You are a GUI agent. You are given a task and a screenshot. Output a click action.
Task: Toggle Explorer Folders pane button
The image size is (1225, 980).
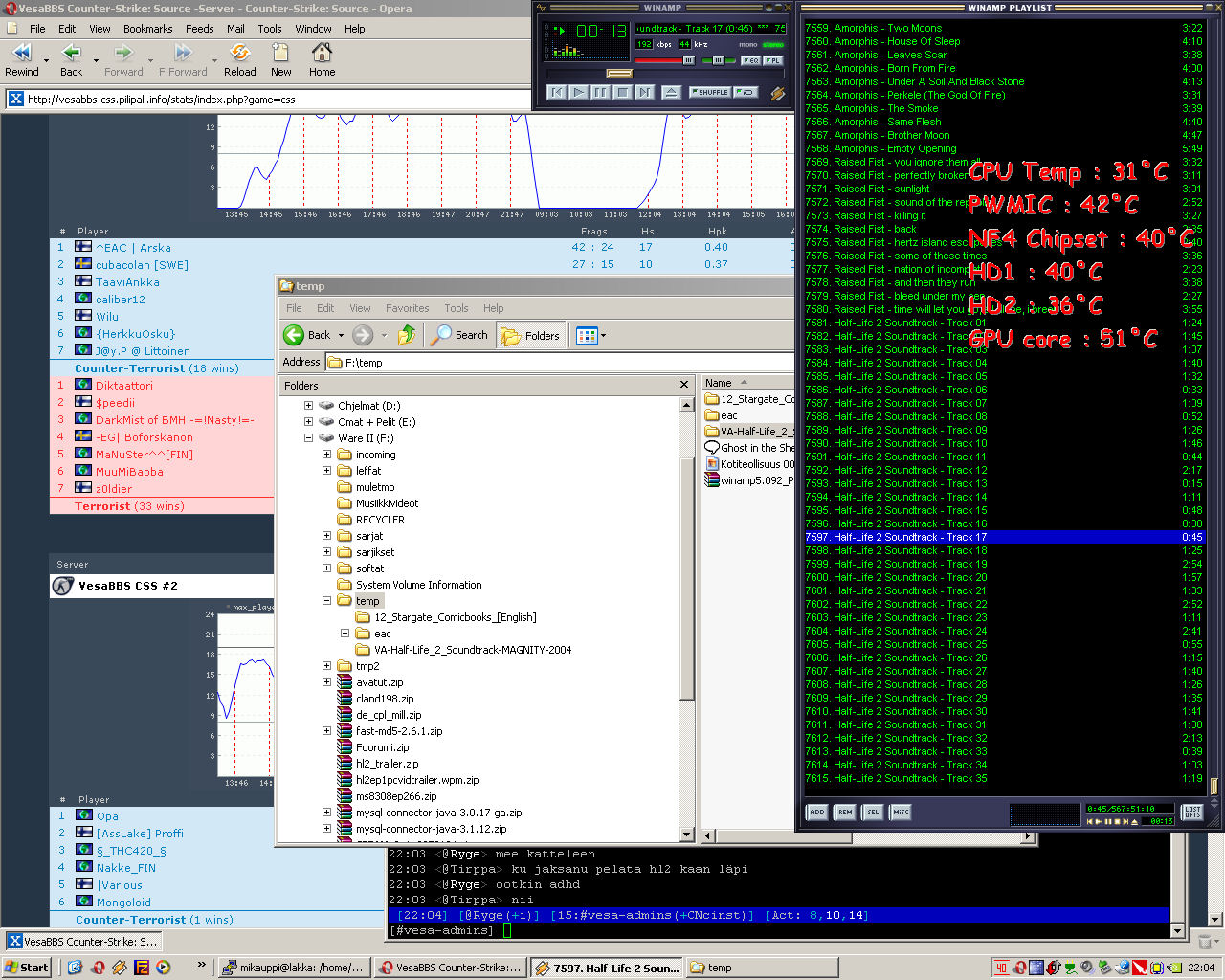tap(531, 335)
